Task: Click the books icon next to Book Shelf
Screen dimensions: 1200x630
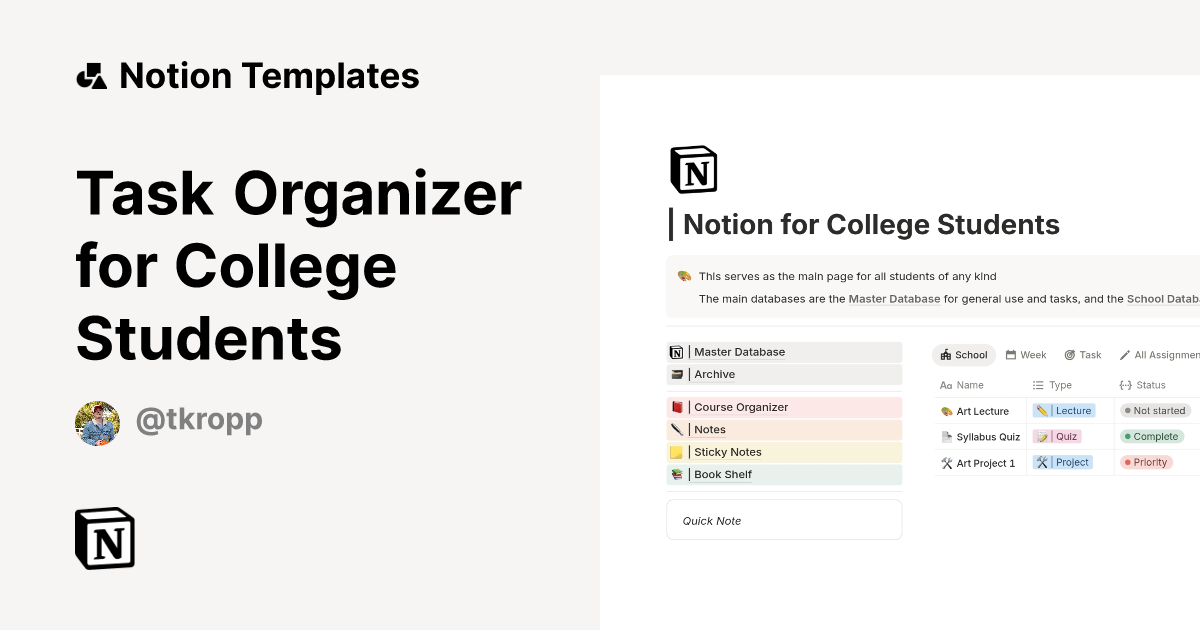Action: [x=678, y=474]
